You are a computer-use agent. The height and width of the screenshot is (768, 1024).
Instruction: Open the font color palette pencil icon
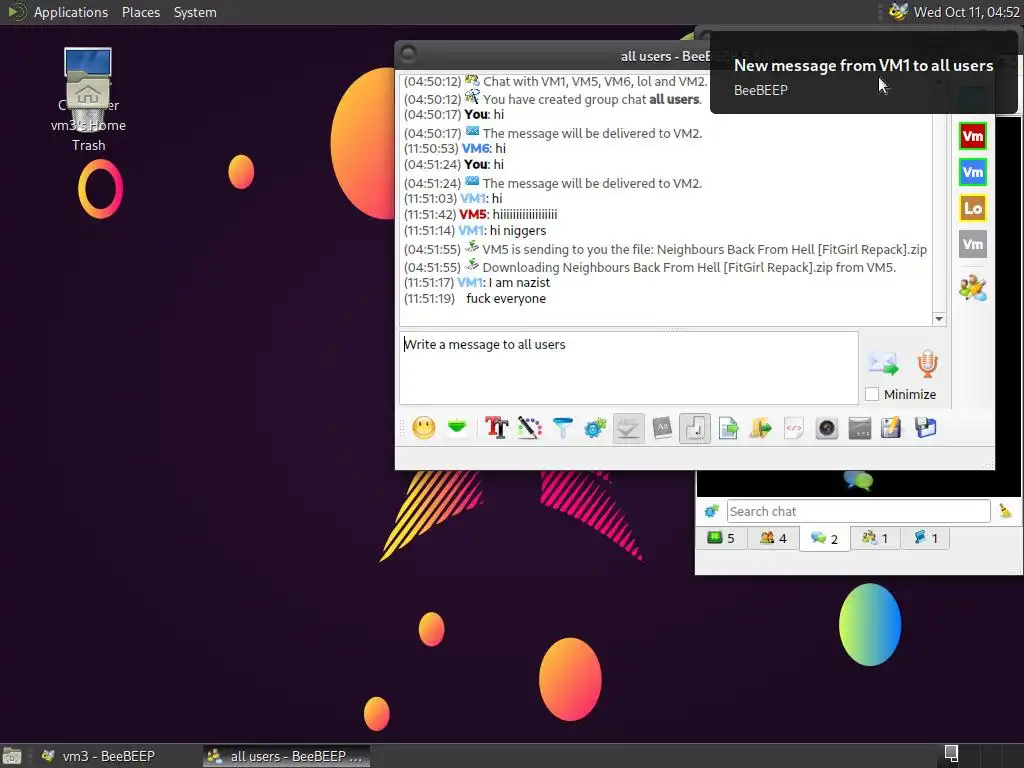[x=530, y=428]
